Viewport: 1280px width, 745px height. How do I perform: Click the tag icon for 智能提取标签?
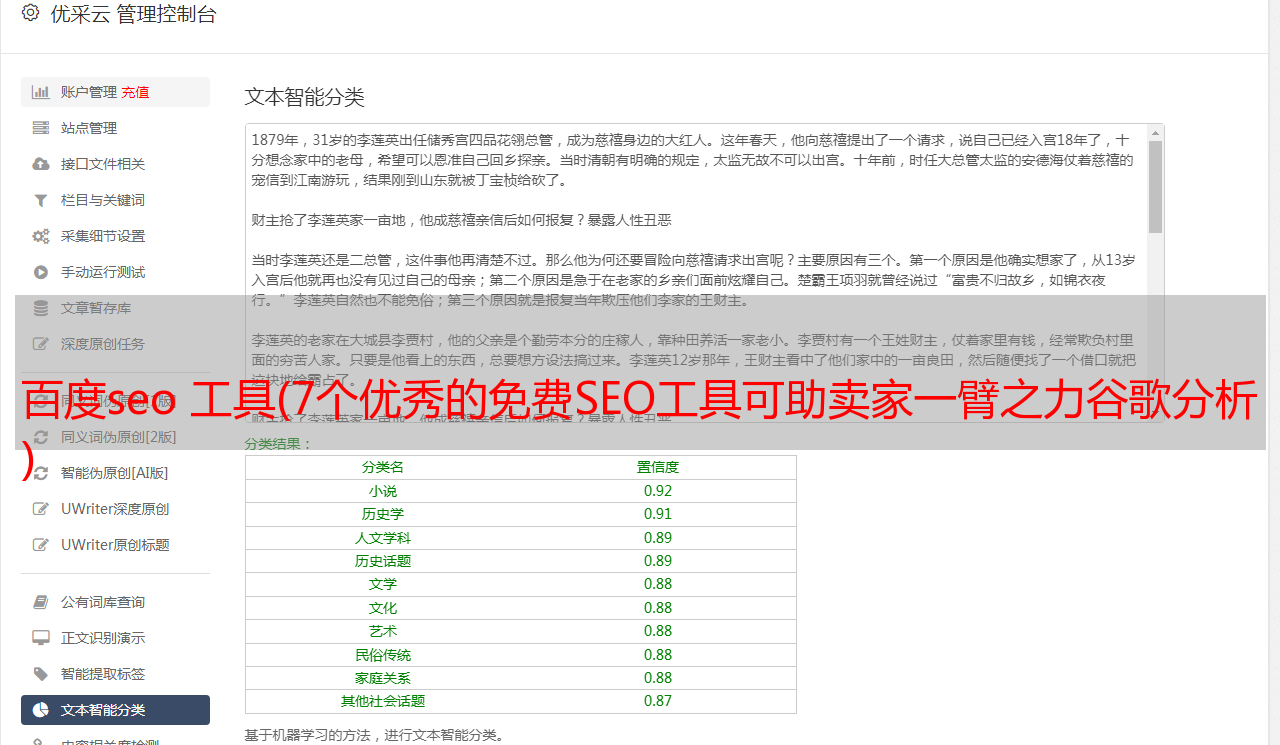coord(41,674)
